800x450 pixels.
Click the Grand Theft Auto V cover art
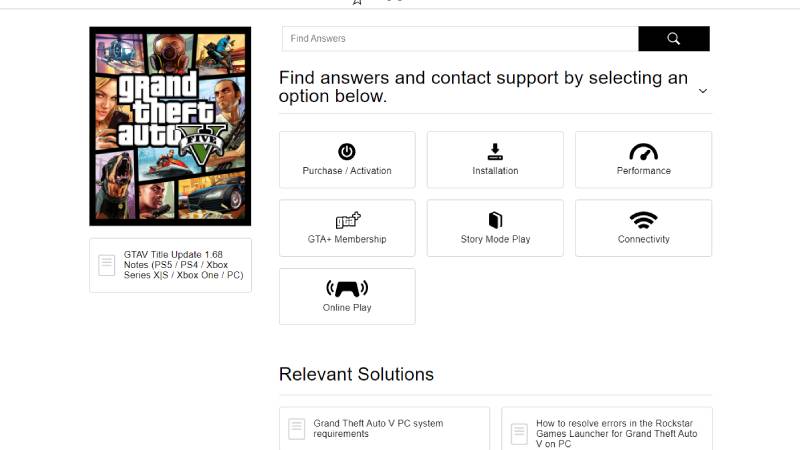(x=170, y=126)
